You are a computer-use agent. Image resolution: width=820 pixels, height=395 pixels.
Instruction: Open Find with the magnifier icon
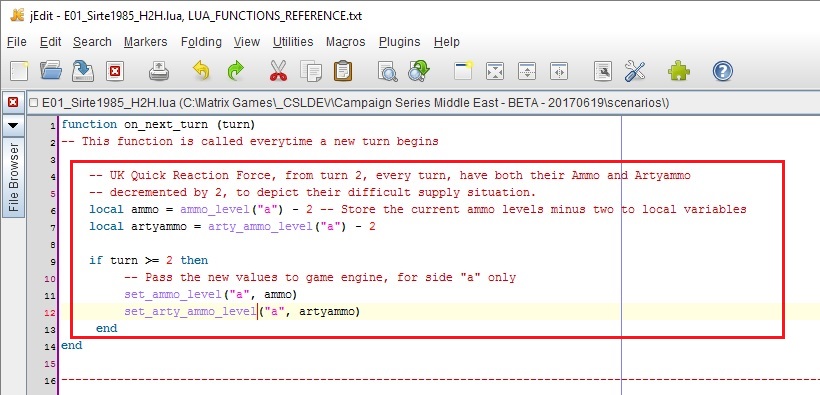pos(388,71)
